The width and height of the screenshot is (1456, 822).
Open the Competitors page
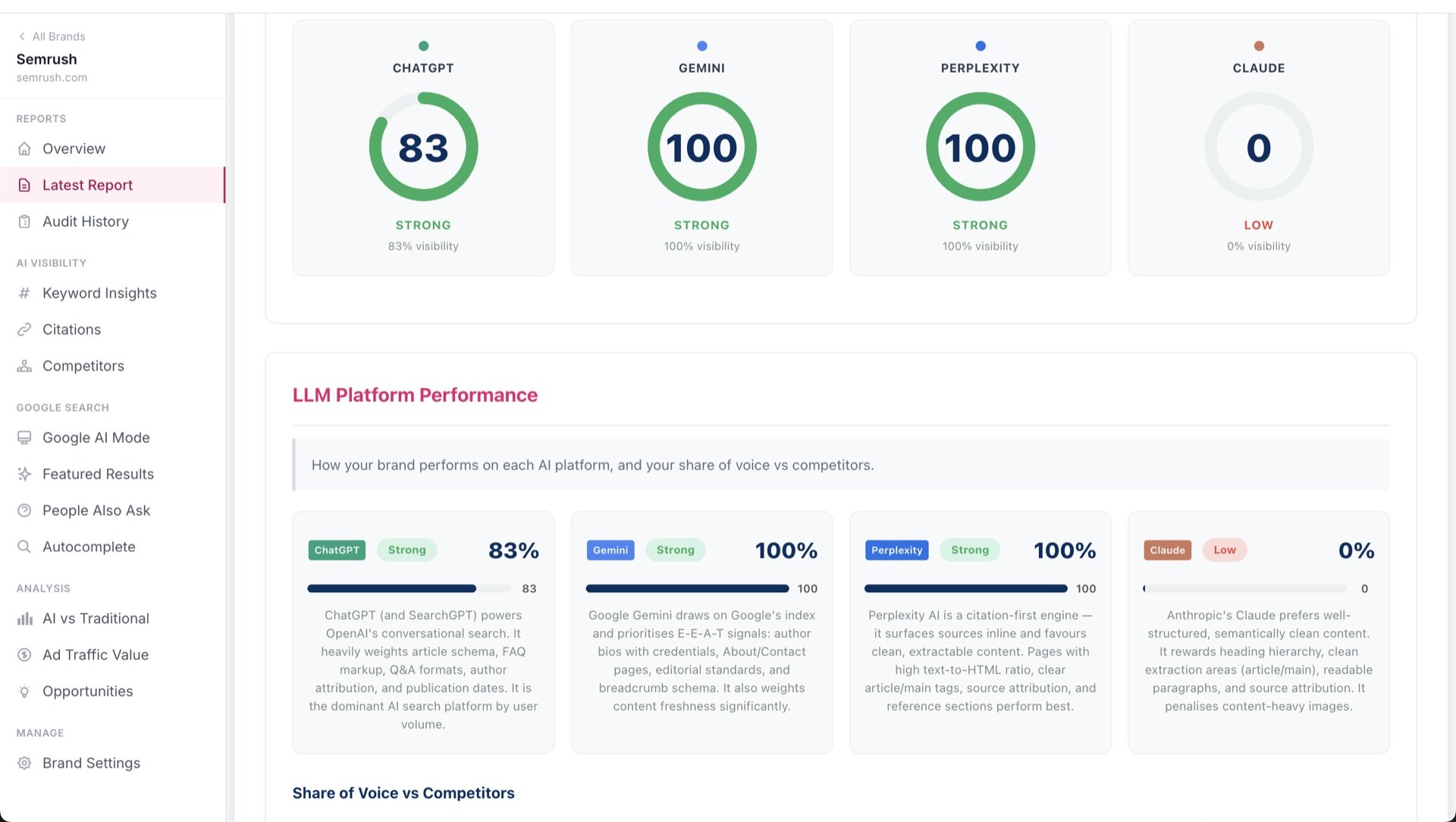112,366
